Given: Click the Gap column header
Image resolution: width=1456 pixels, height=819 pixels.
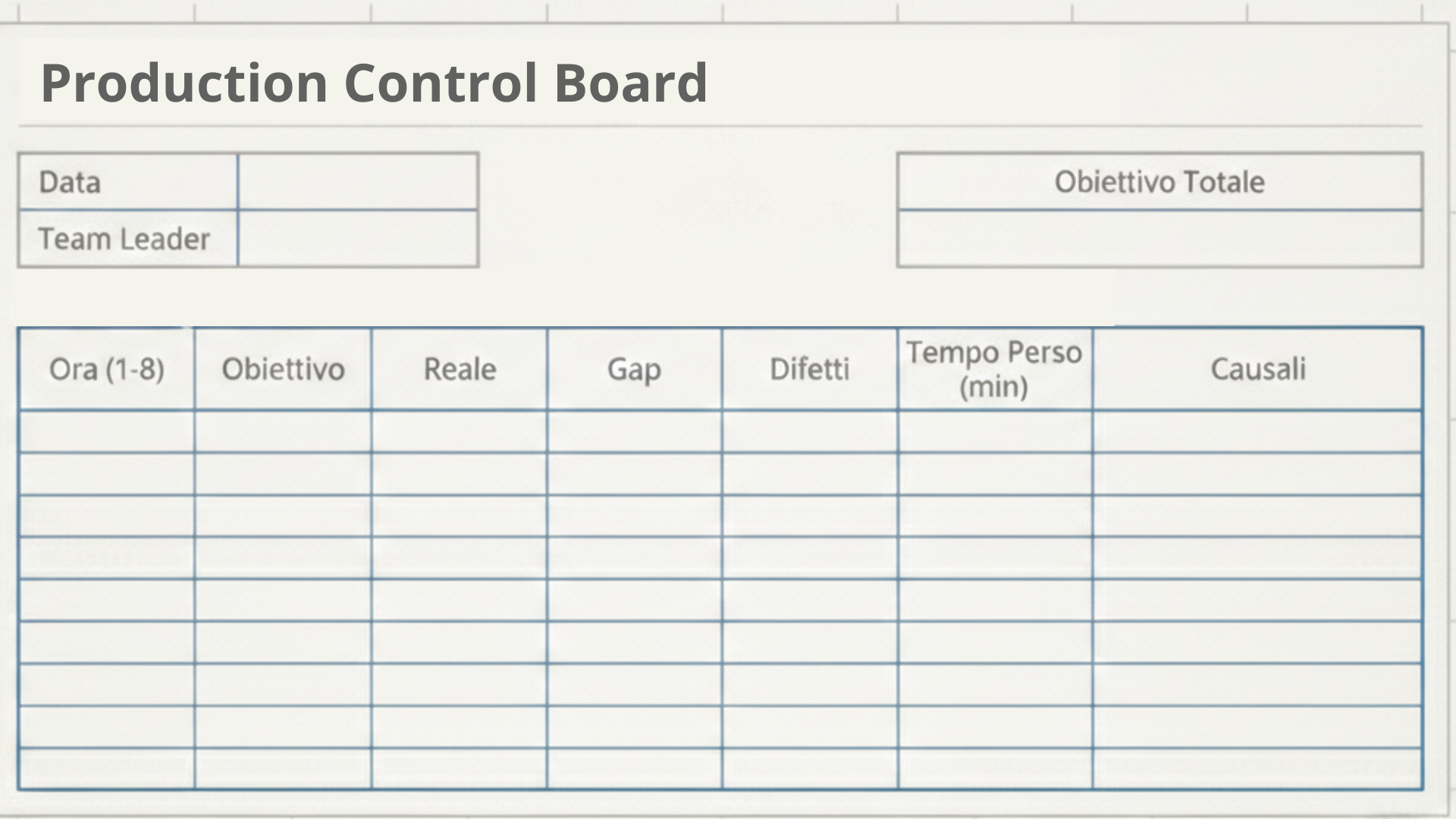Looking at the screenshot, I should tap(634, 369).
